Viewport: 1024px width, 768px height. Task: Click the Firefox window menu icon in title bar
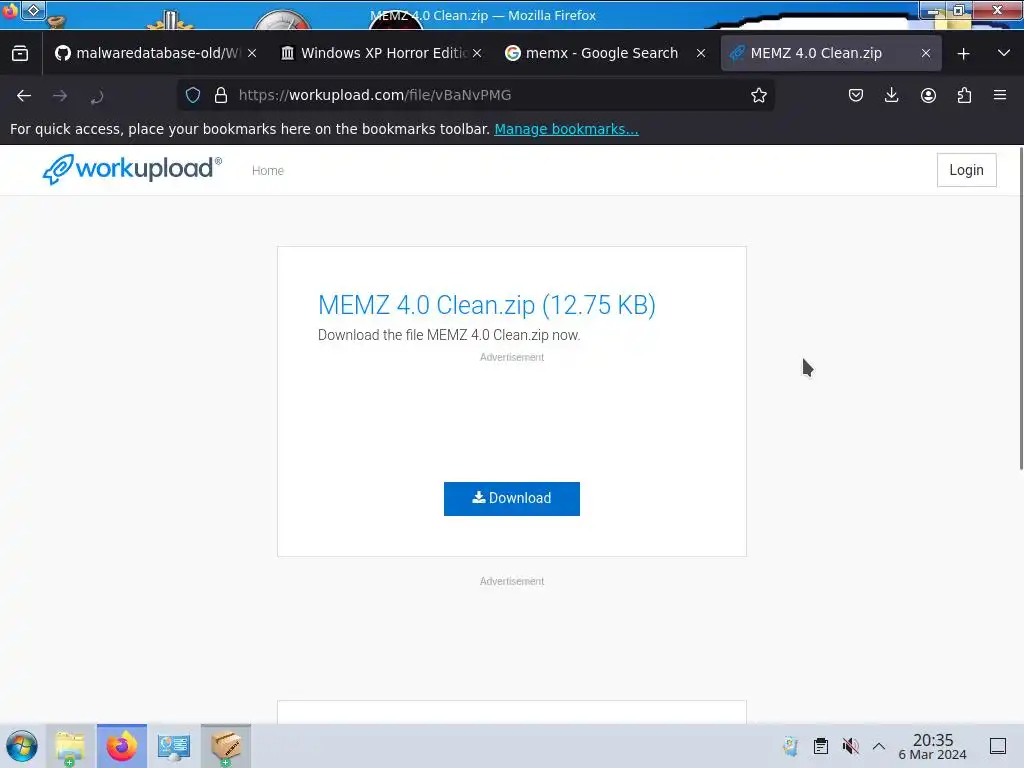10,10
